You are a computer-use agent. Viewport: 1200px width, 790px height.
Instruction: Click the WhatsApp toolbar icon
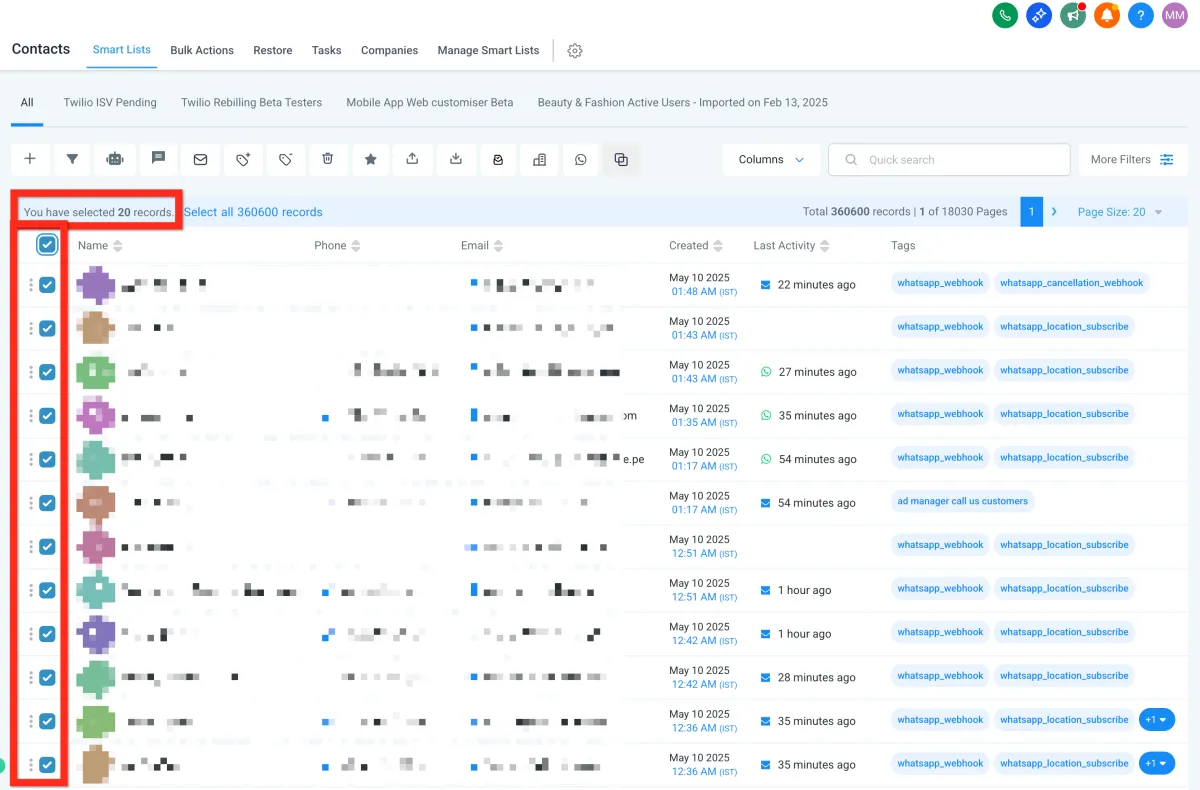580,159
